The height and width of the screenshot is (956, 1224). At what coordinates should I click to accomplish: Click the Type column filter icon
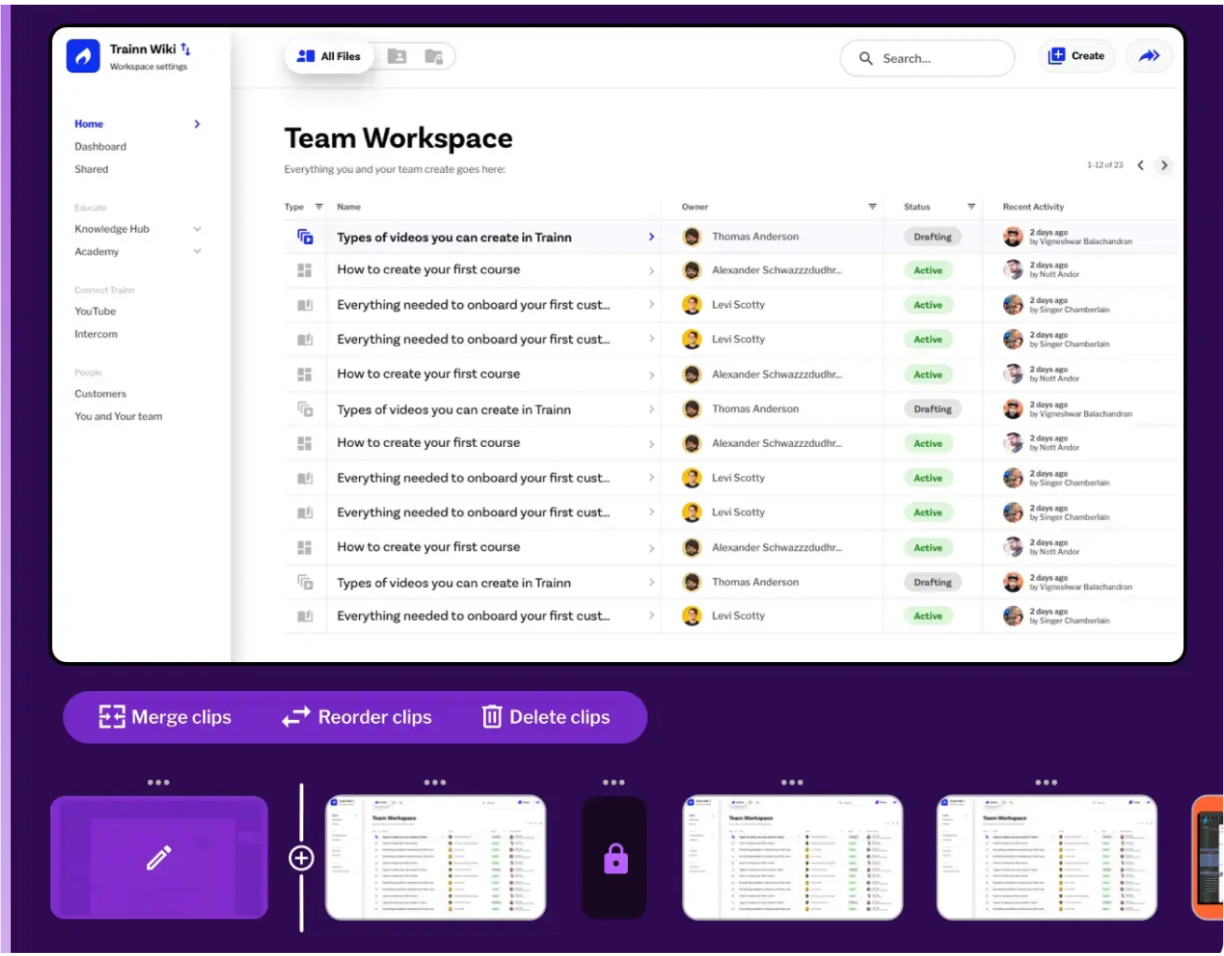click(319, 207)
